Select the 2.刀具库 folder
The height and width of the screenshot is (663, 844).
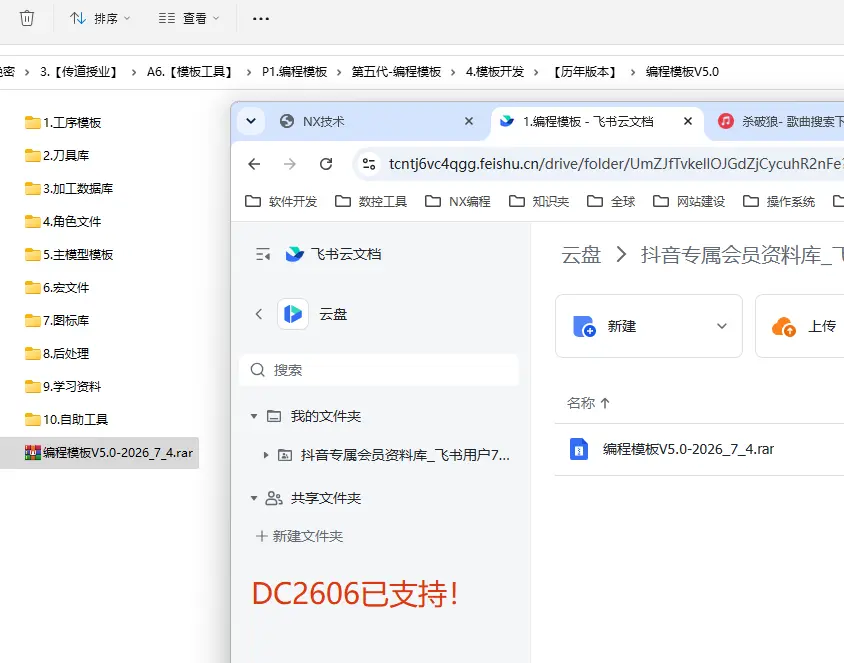(x=57, y=156)
